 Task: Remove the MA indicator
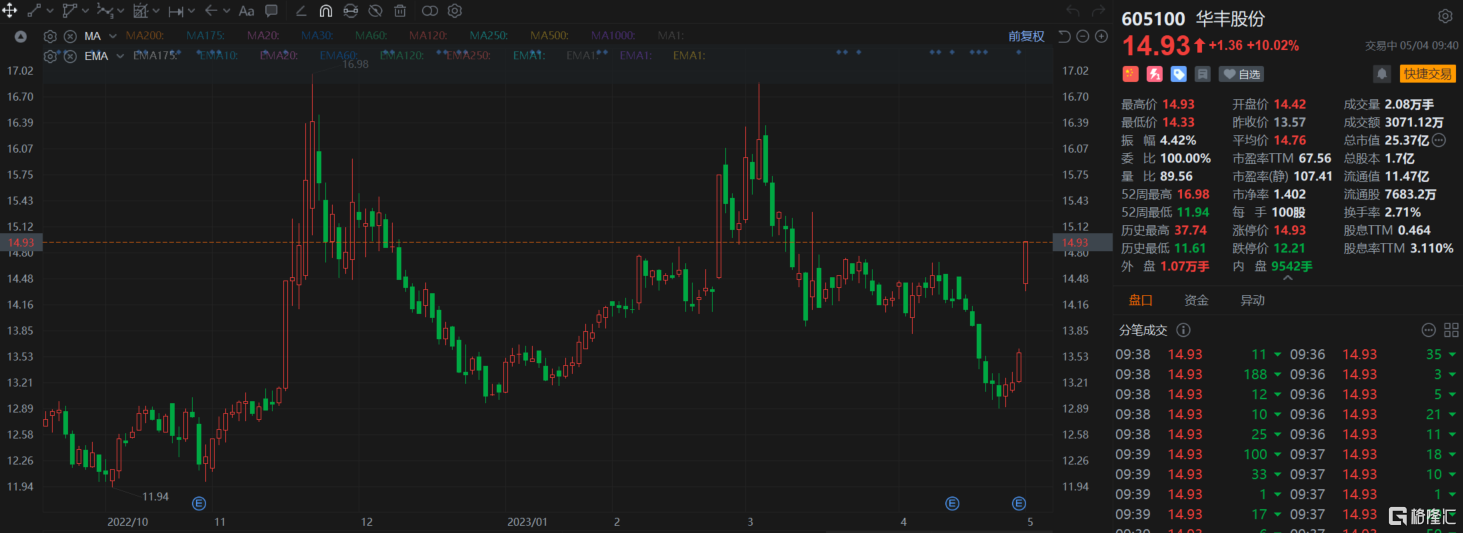pos(69,36)
